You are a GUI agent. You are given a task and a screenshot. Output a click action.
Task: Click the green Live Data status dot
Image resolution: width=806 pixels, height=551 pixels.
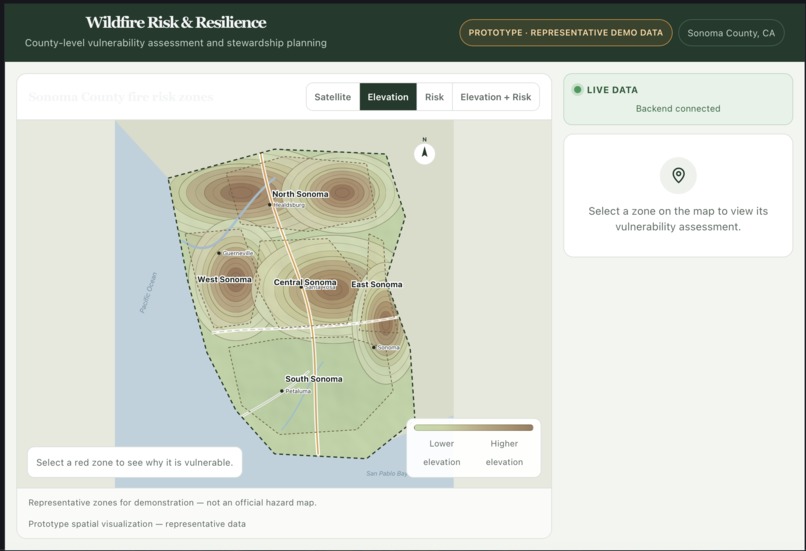[577, 89]
